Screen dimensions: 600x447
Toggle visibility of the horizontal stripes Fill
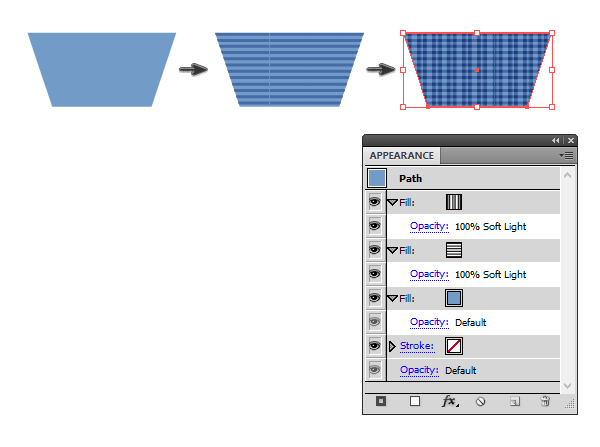point(375,249)
